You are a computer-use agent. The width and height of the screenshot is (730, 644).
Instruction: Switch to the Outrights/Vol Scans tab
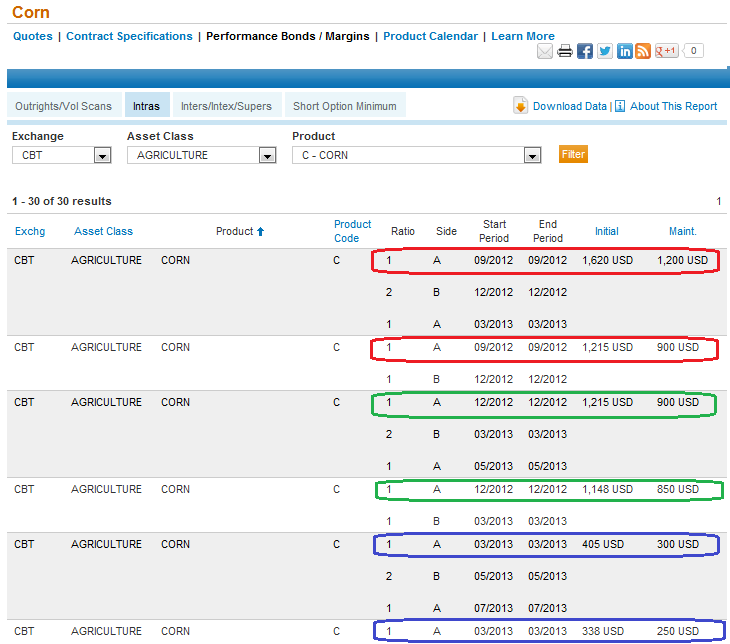[x=64, y=106]
